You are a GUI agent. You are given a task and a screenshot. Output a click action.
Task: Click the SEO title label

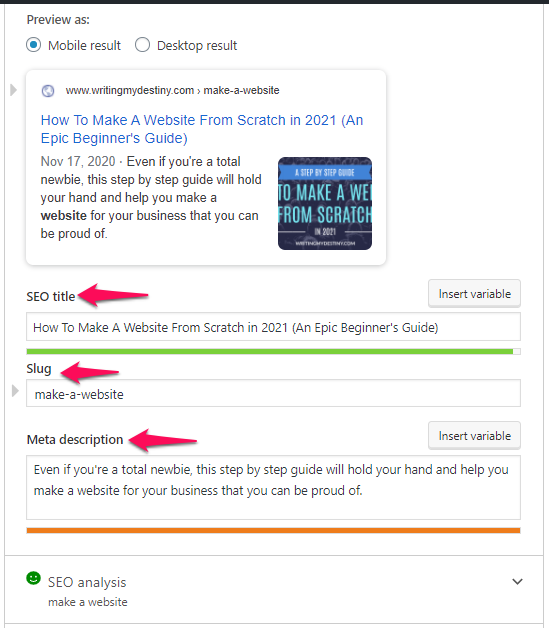point(51,296)
